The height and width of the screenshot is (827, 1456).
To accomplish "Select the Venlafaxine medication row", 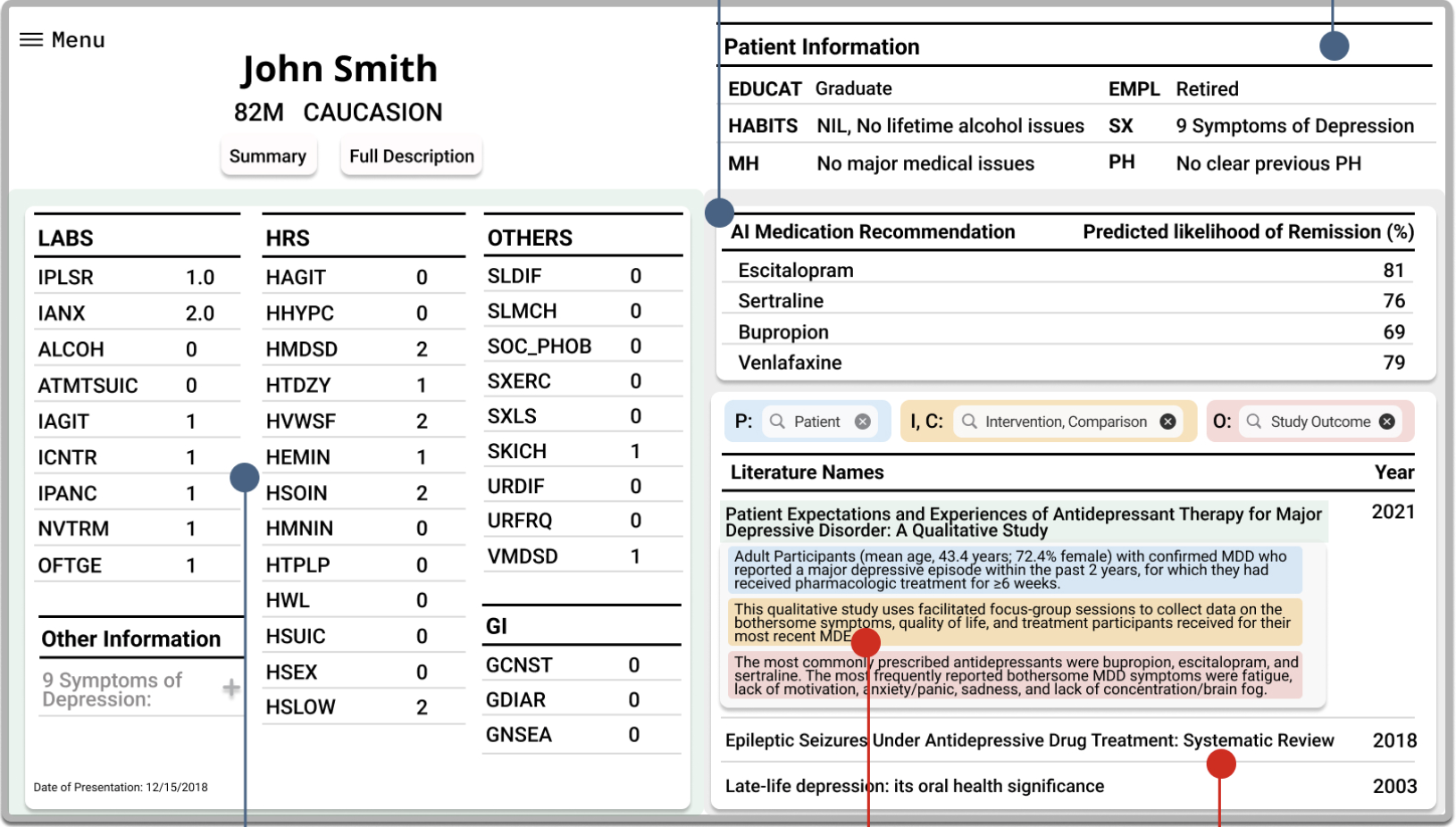I will [1070, 363].
